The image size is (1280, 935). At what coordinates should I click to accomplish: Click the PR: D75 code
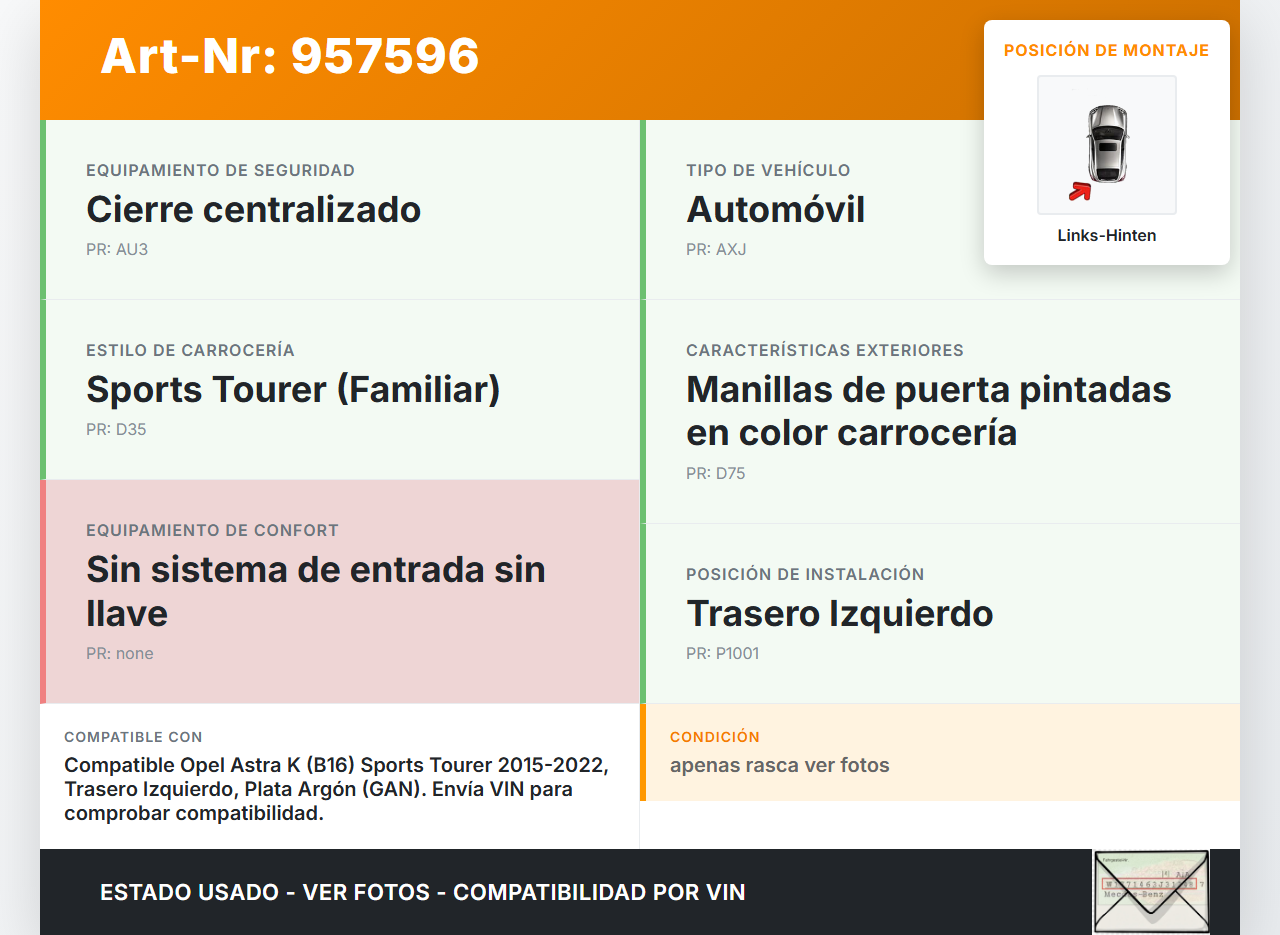(x=716, y=473)
